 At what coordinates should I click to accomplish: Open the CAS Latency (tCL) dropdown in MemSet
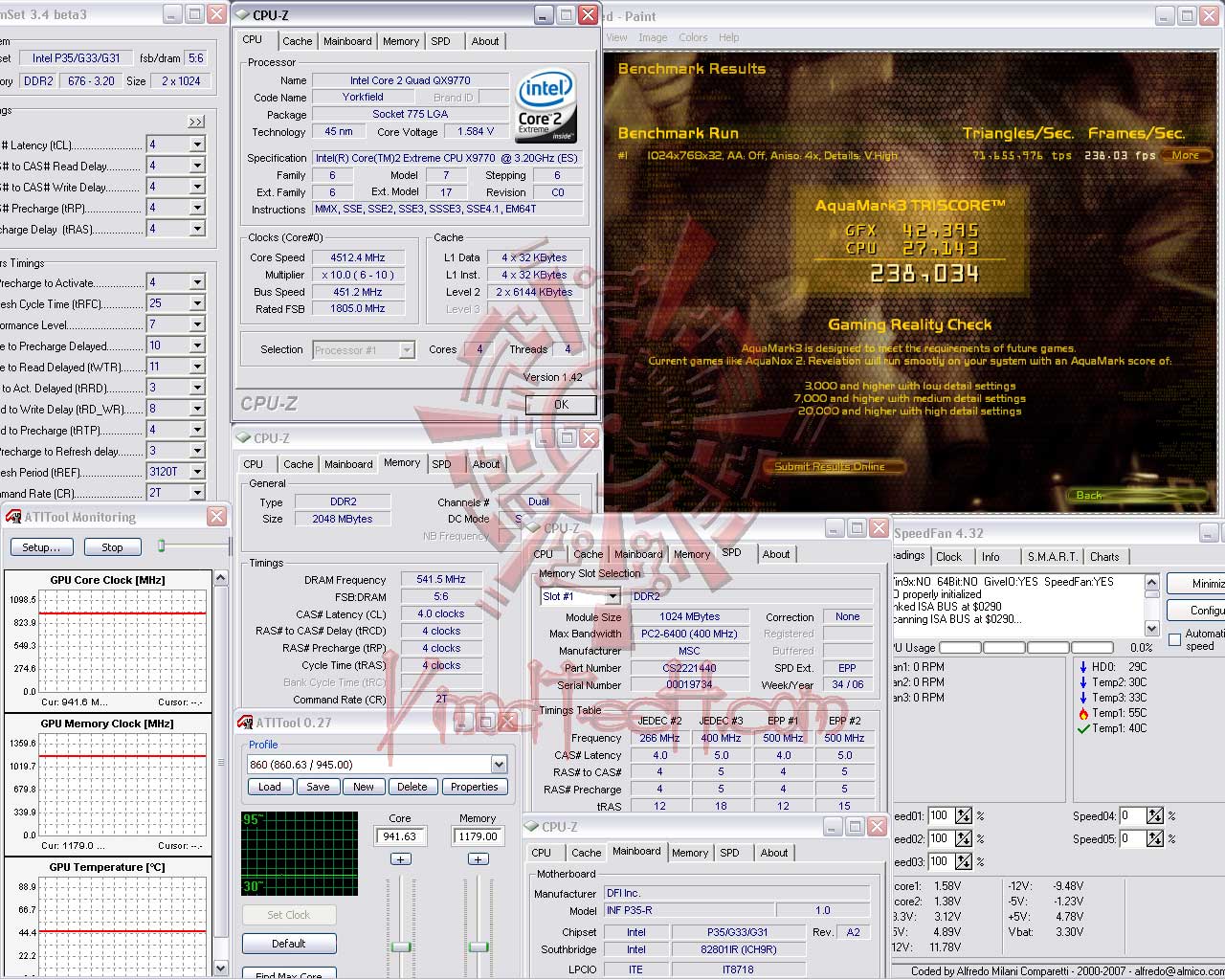coord(197,145)
